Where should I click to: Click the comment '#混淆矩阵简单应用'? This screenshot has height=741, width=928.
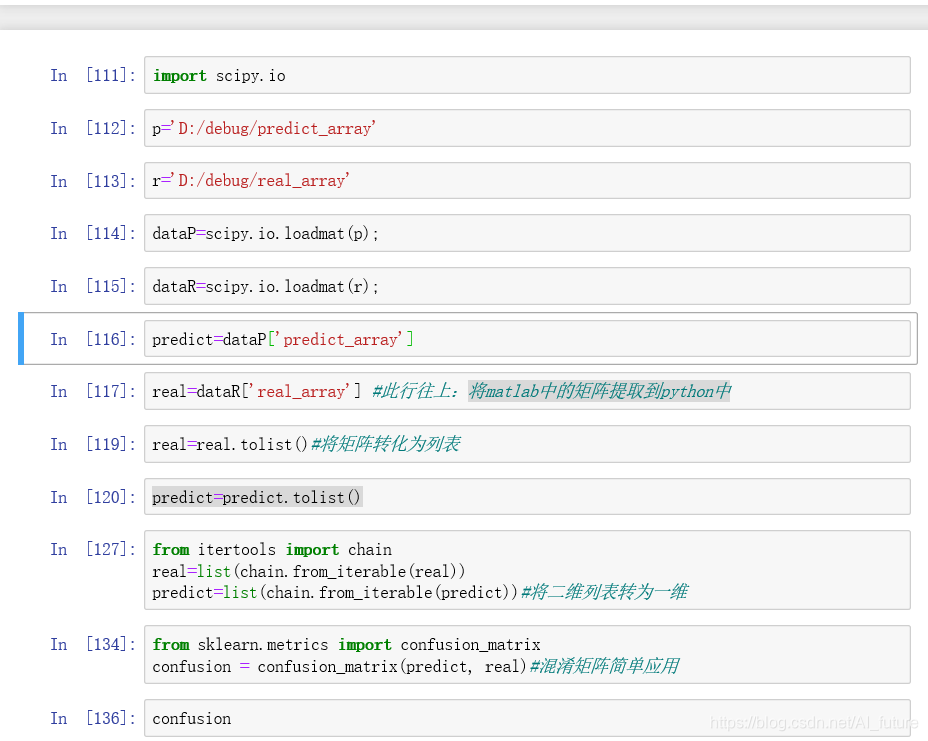[604, 666]
